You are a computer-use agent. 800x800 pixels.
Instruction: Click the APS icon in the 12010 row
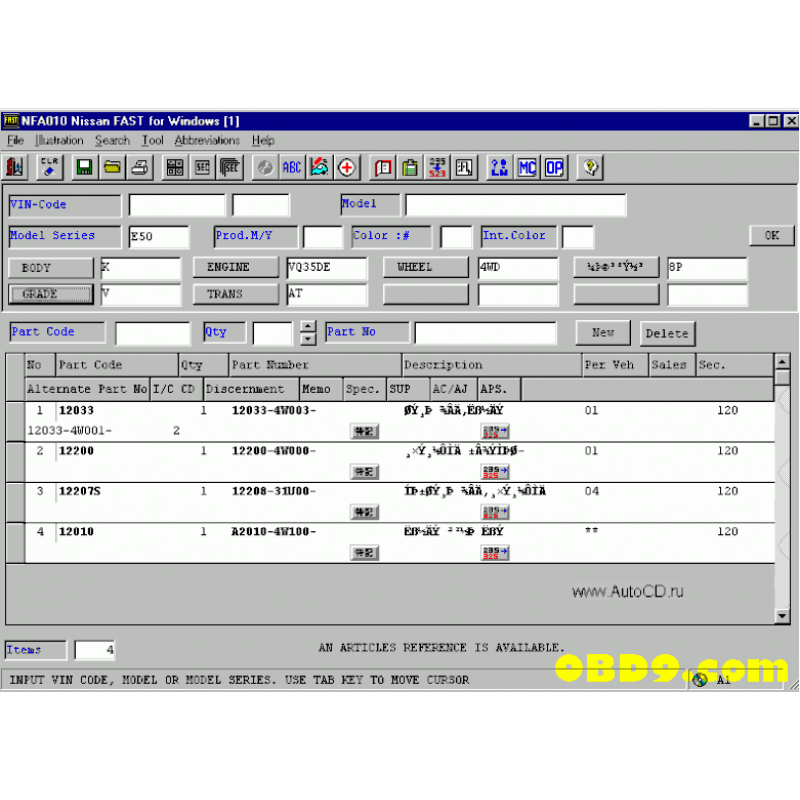[495, 553]
